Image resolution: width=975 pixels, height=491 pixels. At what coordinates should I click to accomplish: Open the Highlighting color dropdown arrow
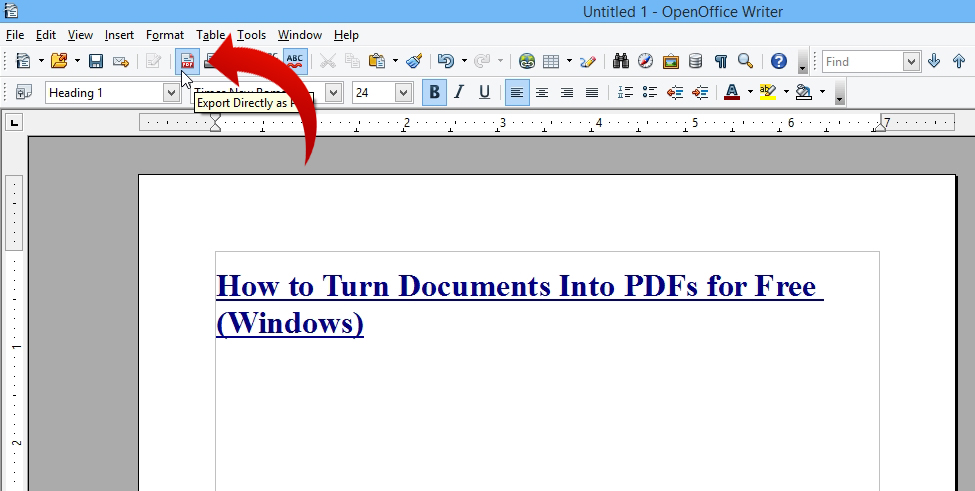[786, 92]
